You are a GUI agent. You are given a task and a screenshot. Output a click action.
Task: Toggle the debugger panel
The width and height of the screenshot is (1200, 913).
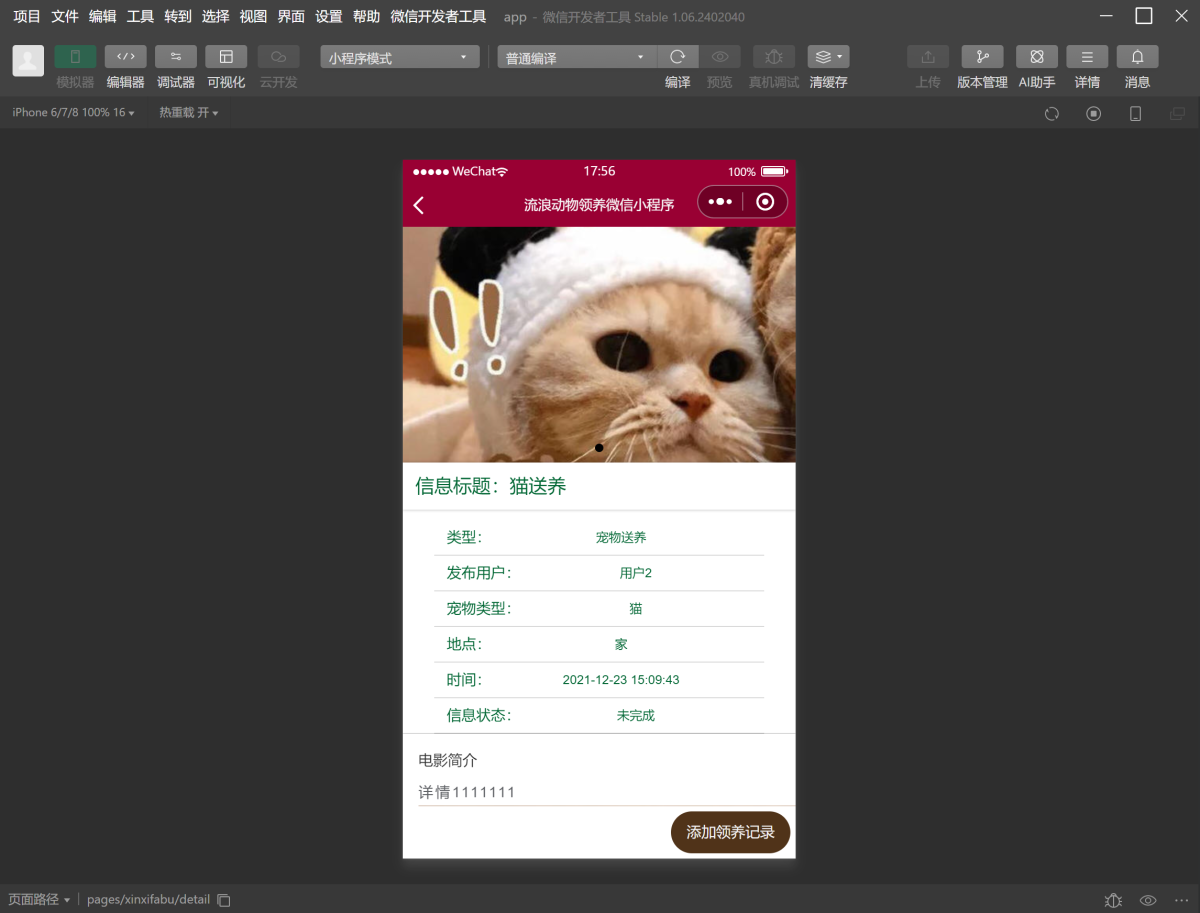[176, 57]
